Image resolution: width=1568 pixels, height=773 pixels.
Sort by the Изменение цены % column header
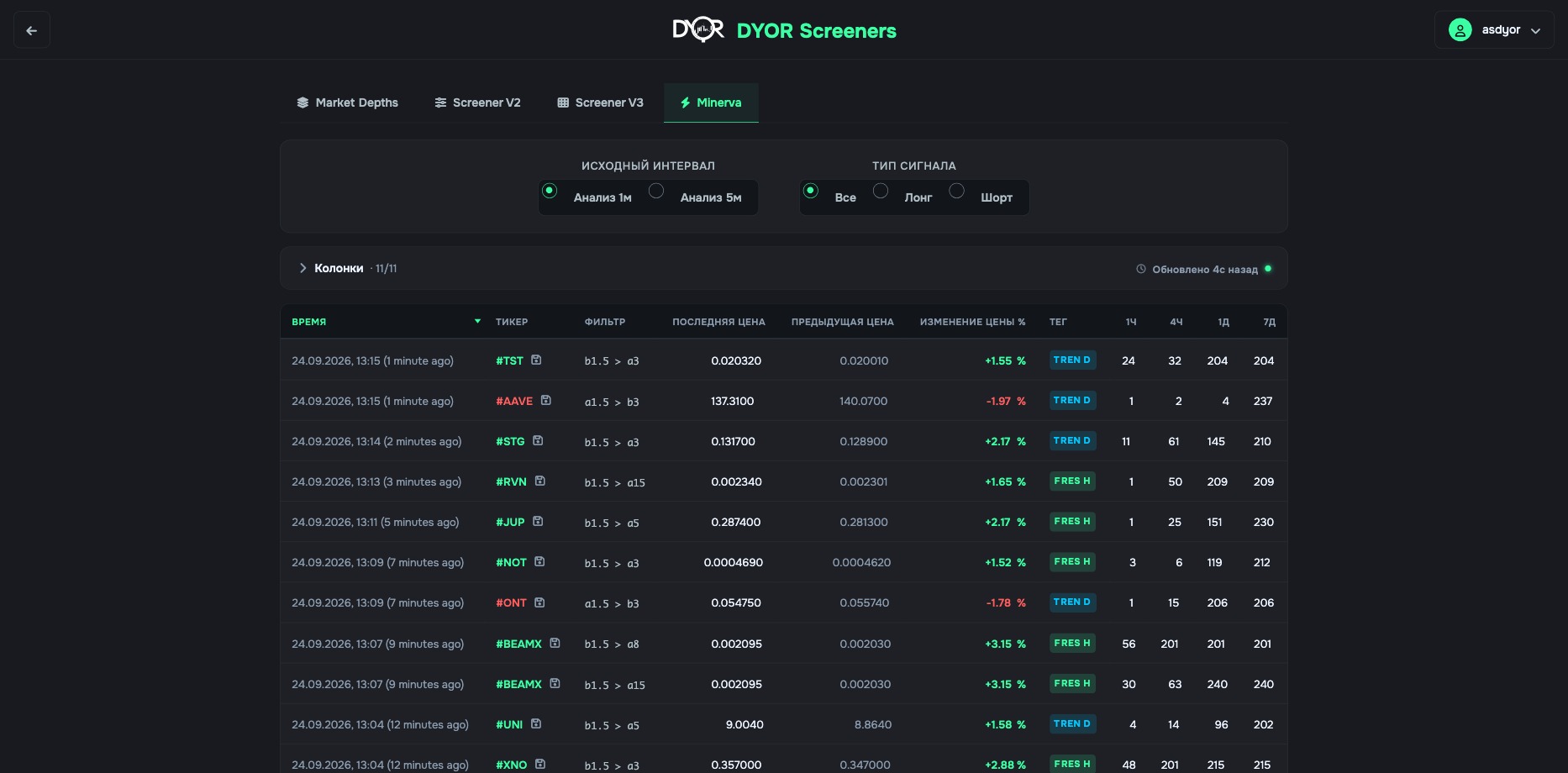tap(973, 322)
